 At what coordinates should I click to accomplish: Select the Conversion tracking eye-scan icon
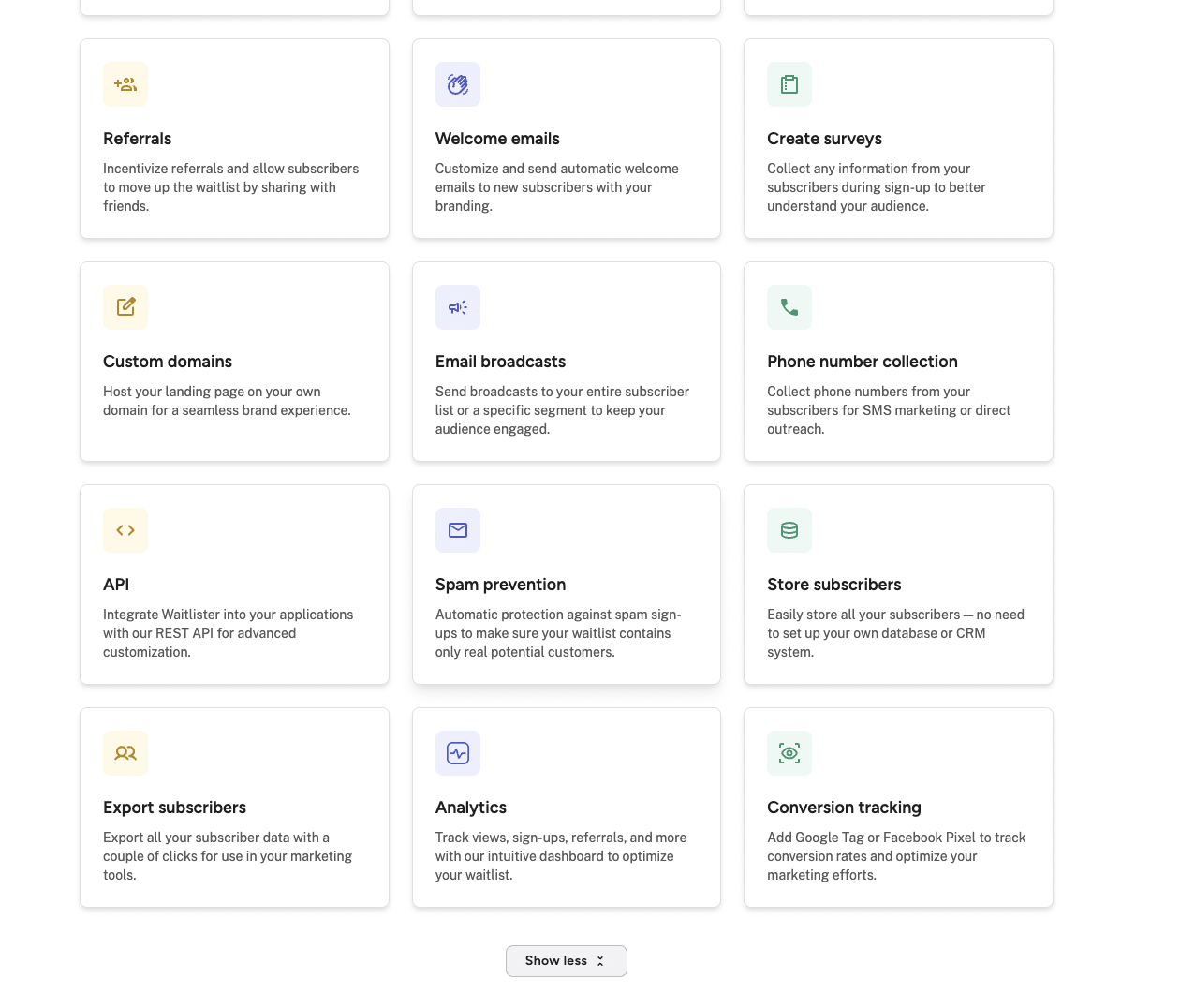pyautogui.click(x=789, y=753)
